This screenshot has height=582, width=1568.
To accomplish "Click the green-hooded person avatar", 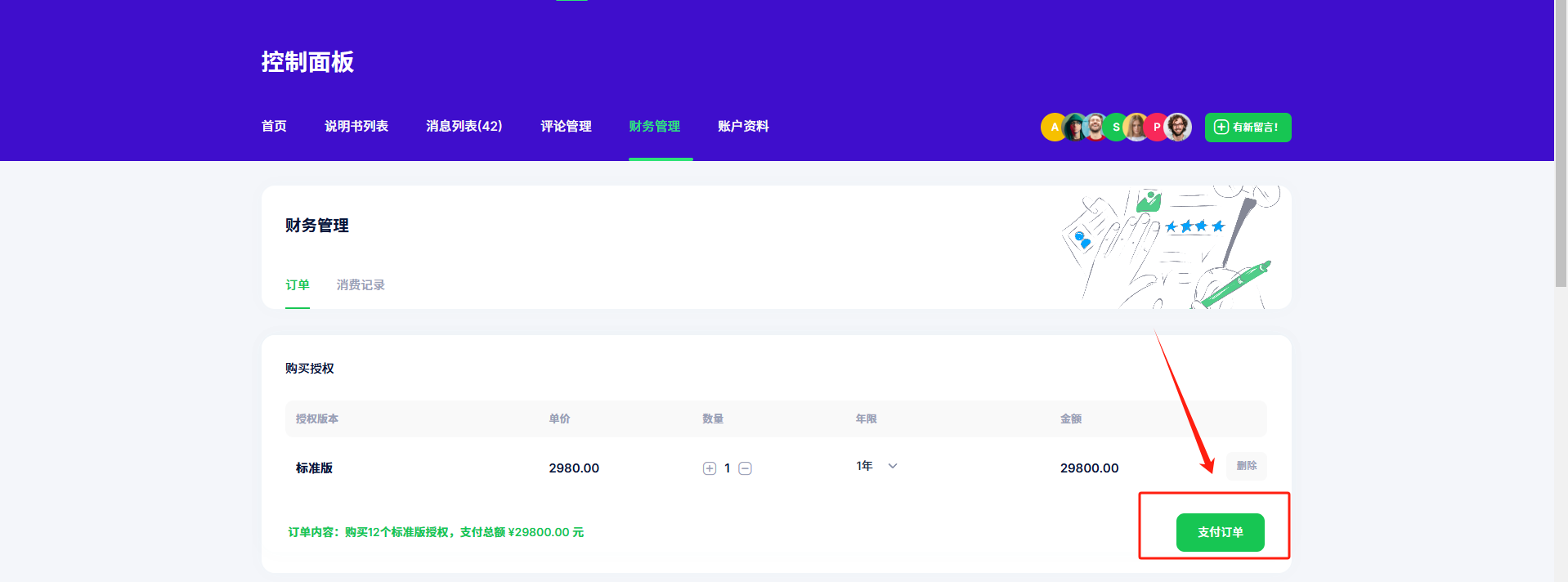I will coord(1074,128).
